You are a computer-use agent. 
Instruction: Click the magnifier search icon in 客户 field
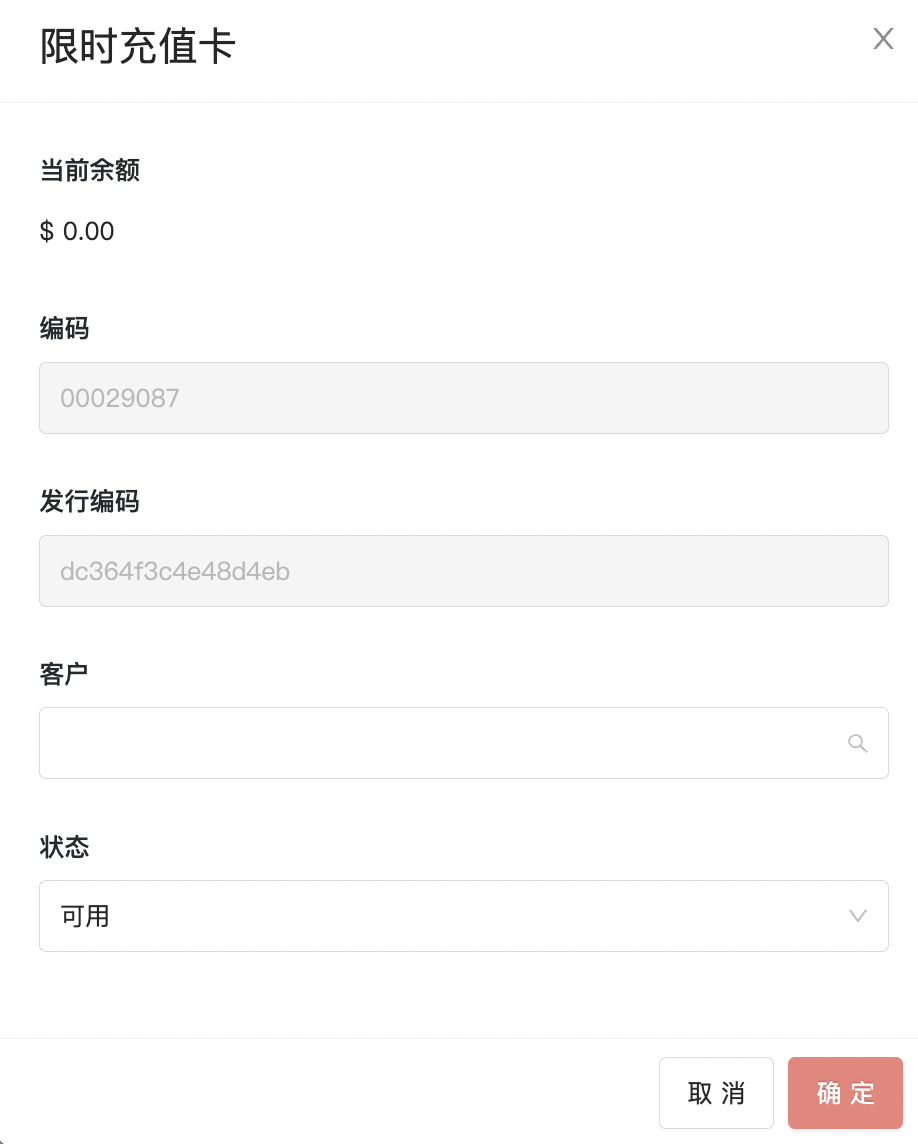(857, 743)
